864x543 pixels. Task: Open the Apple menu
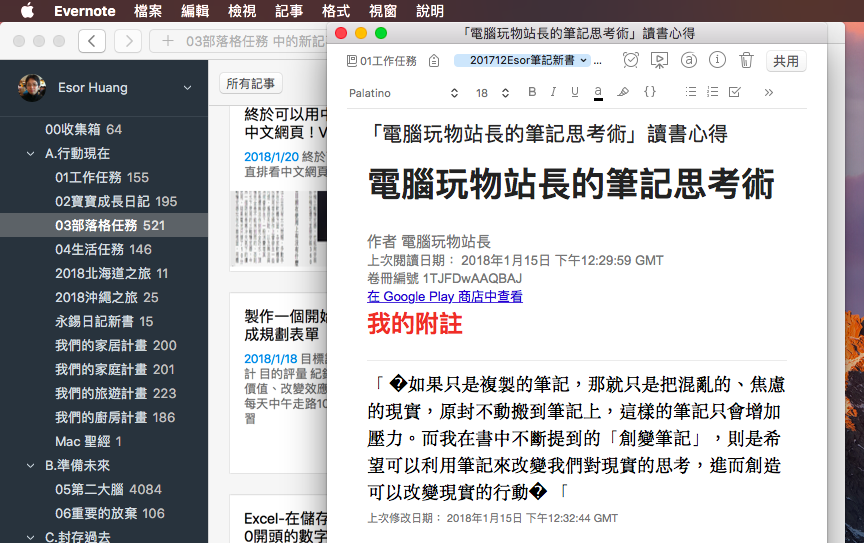coord(27,10)
